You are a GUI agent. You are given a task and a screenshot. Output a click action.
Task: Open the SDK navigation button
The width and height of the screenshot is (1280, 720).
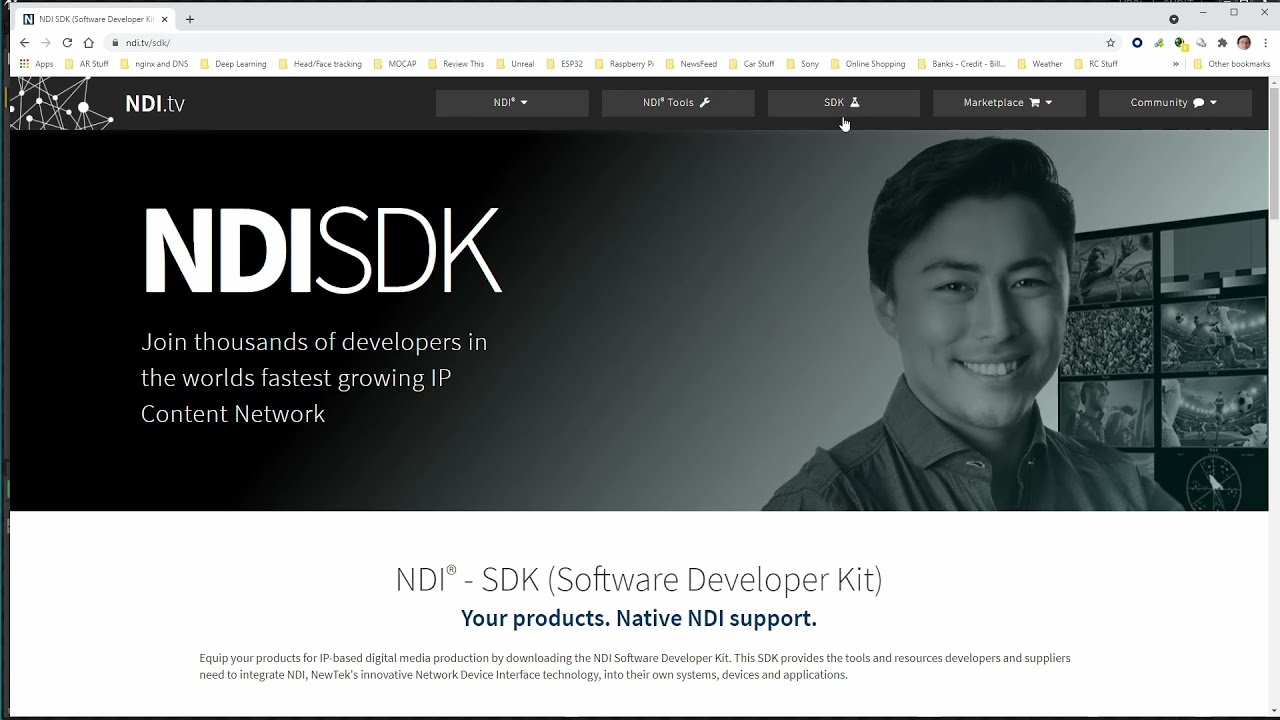[843, 103]
